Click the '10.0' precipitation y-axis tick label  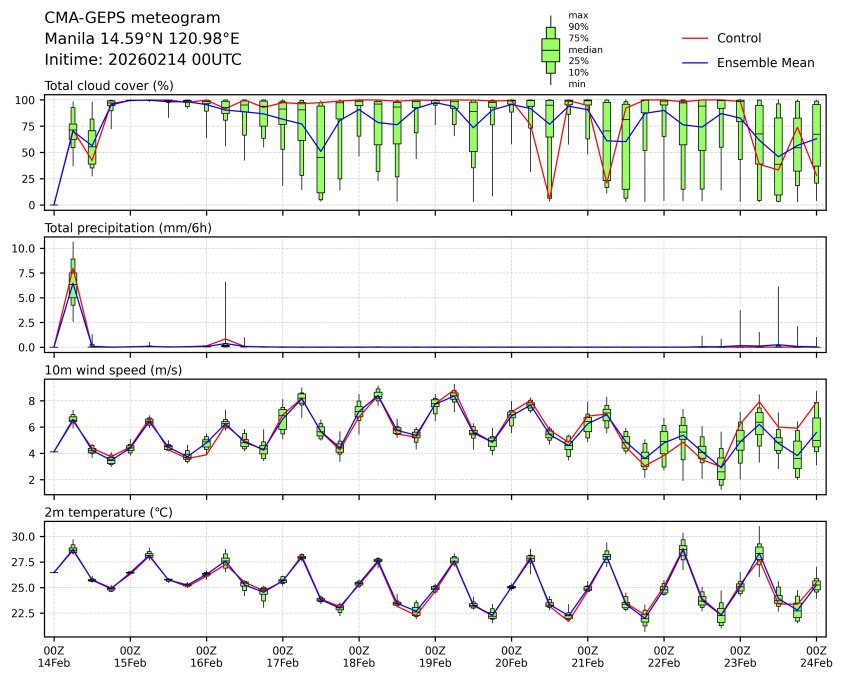tap(25, 248)
